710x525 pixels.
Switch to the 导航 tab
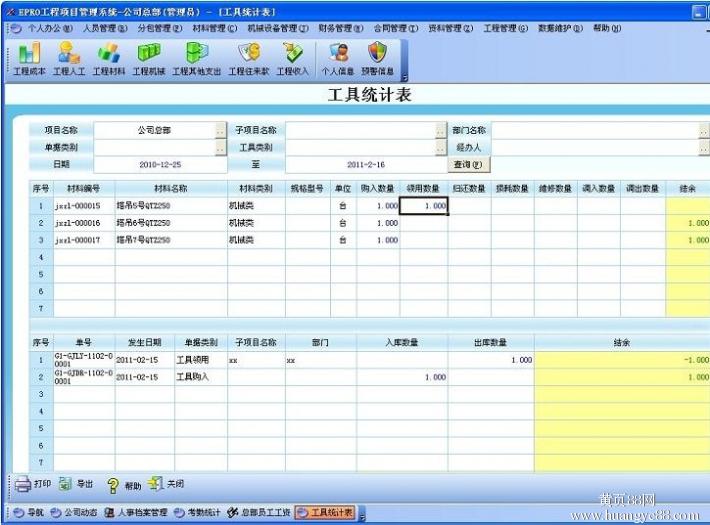(x=29, y=513)
